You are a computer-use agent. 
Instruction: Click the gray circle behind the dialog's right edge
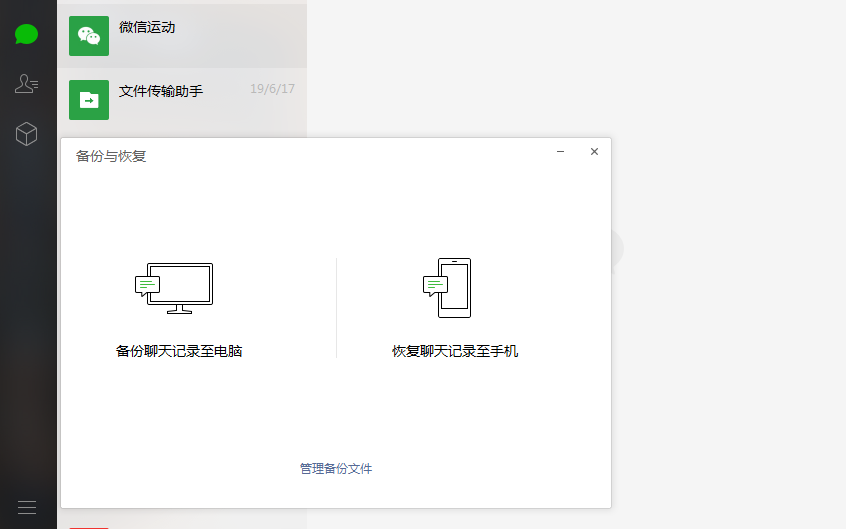click(617, 248)
